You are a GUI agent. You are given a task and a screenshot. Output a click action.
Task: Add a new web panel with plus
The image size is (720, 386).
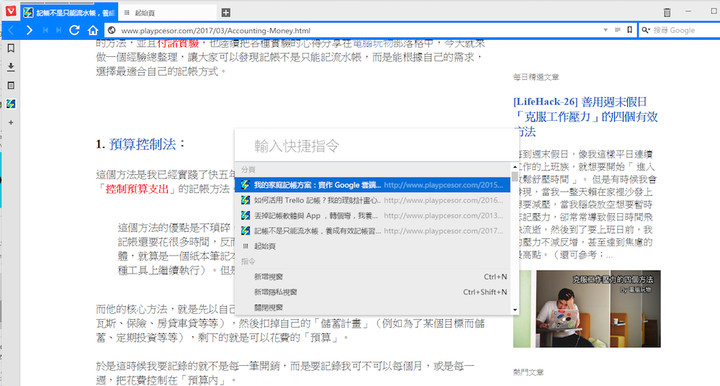(11, 123)
